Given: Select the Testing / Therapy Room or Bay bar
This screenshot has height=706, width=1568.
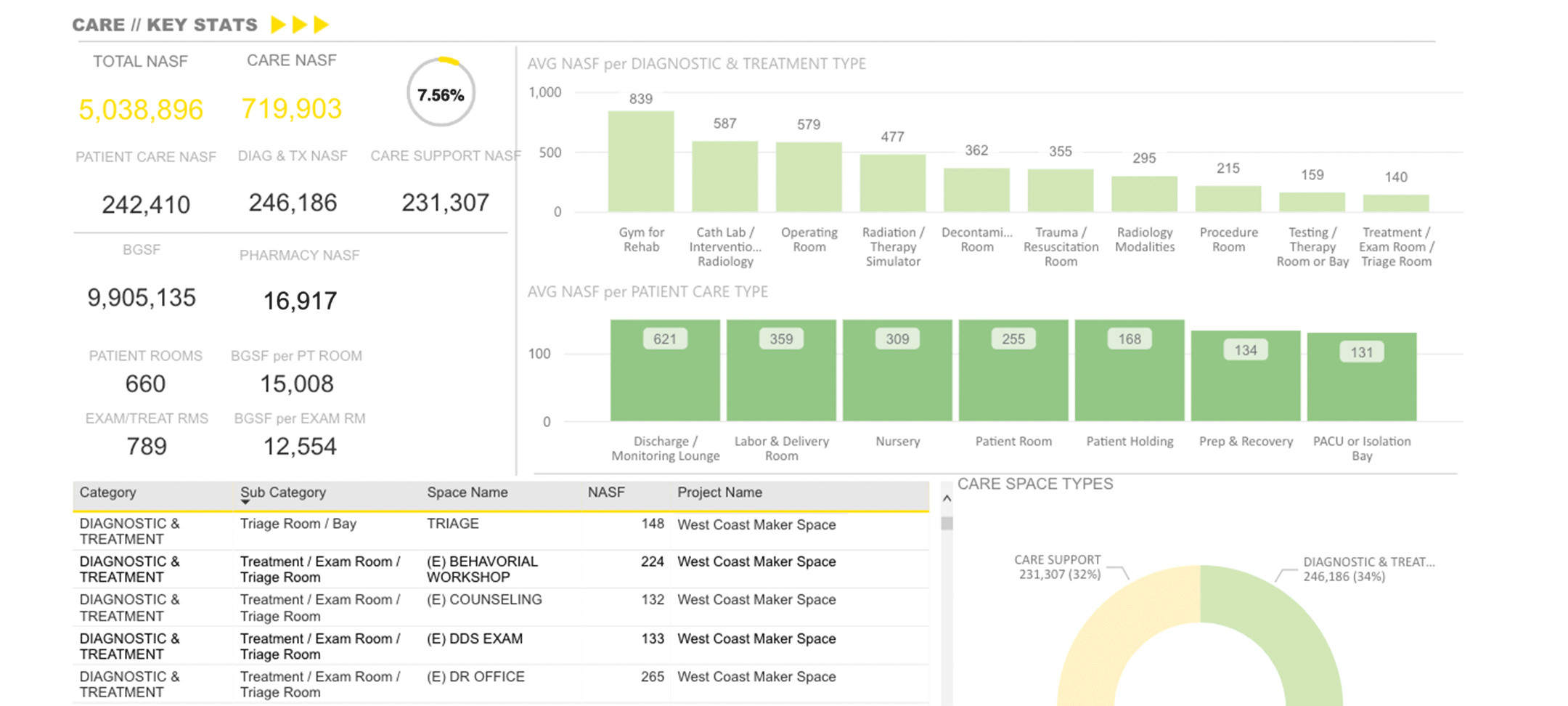Looking at the screenshot, I should coord(1312,203).
